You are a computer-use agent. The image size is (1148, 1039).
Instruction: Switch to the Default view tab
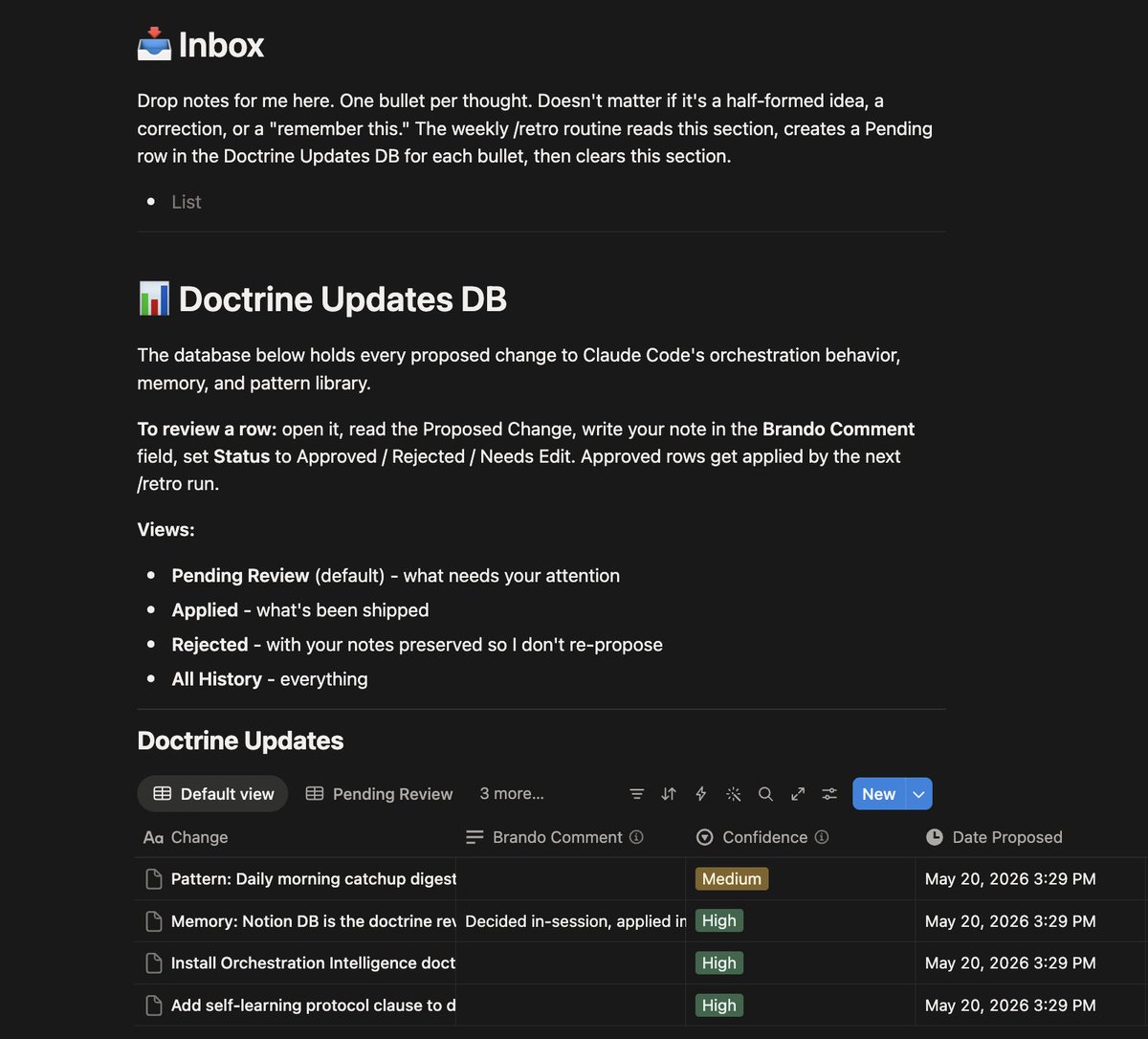pos(212,794)
